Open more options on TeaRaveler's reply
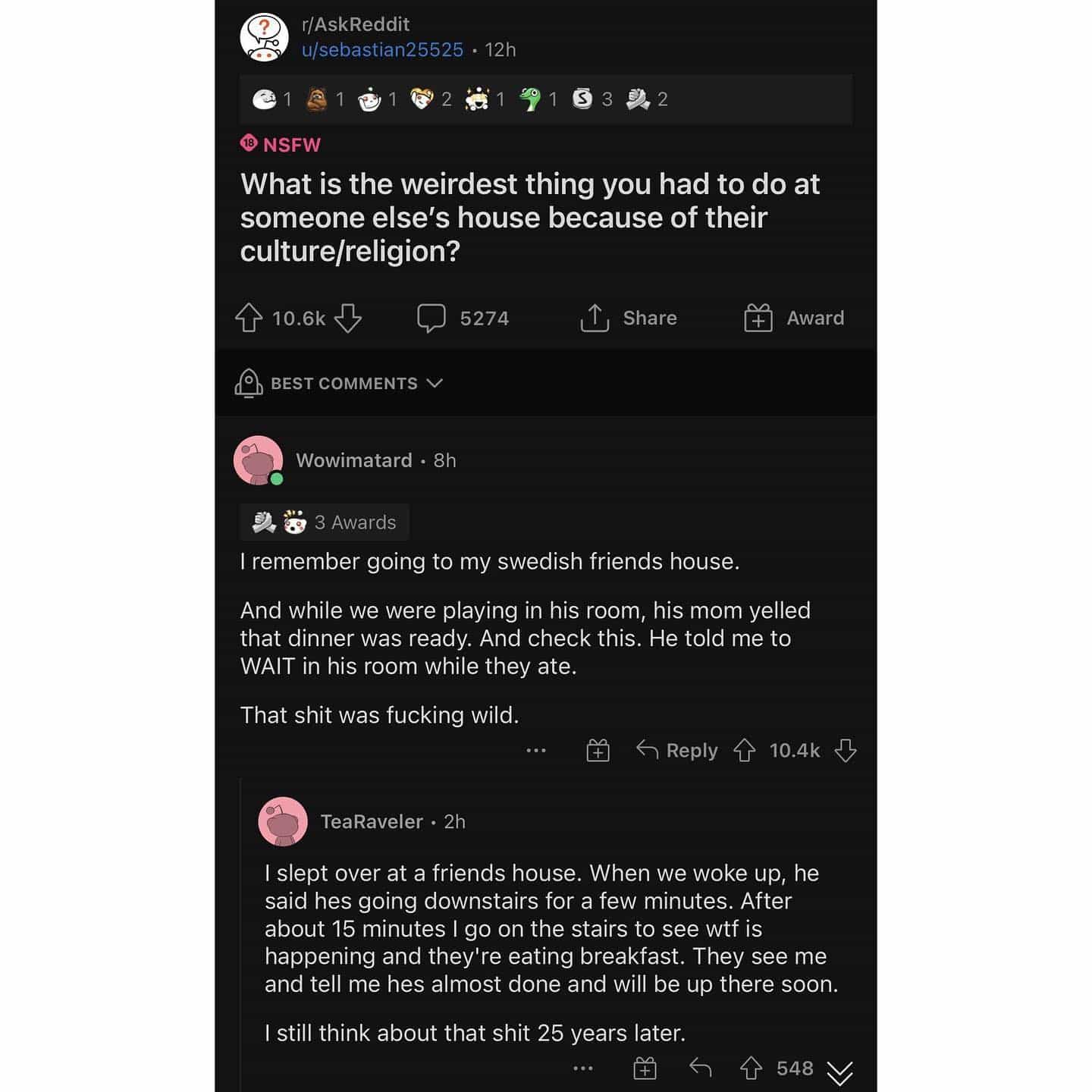This screenshot has height=1092, width=1092. pyautogui.click(x=583, y=1068)
